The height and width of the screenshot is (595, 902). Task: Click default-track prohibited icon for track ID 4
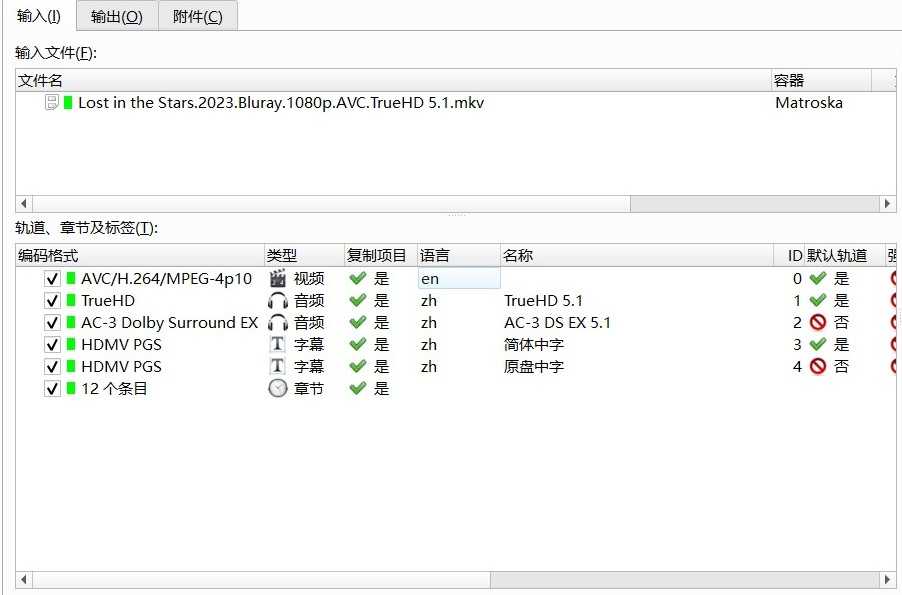tap(818, 366)
